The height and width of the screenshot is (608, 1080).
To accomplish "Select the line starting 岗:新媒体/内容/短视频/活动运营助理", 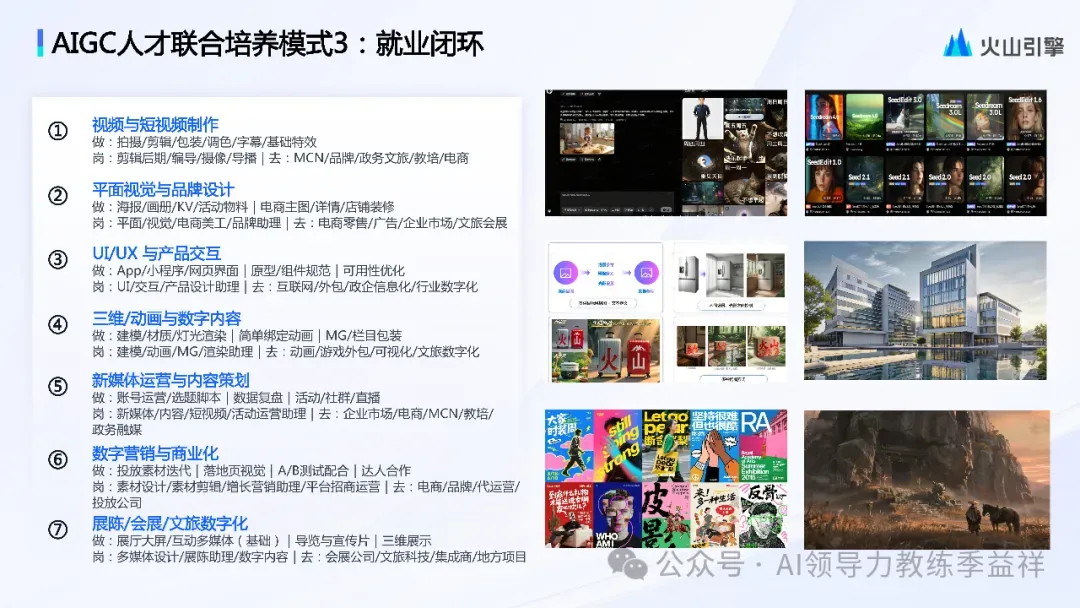I will (x=293, y=421).
